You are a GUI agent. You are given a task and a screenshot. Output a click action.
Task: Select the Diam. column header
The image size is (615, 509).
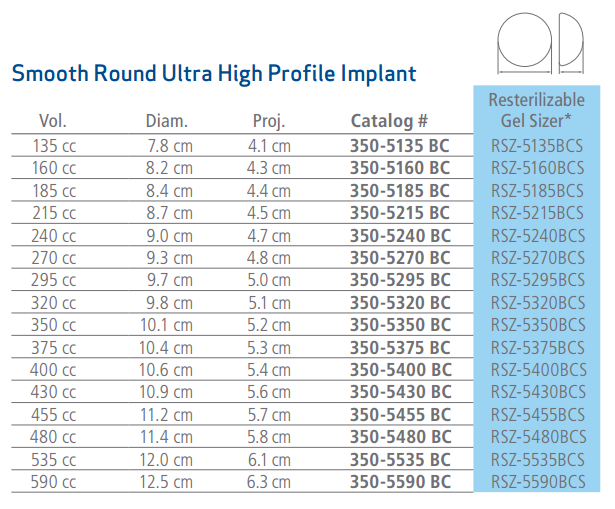167,122
